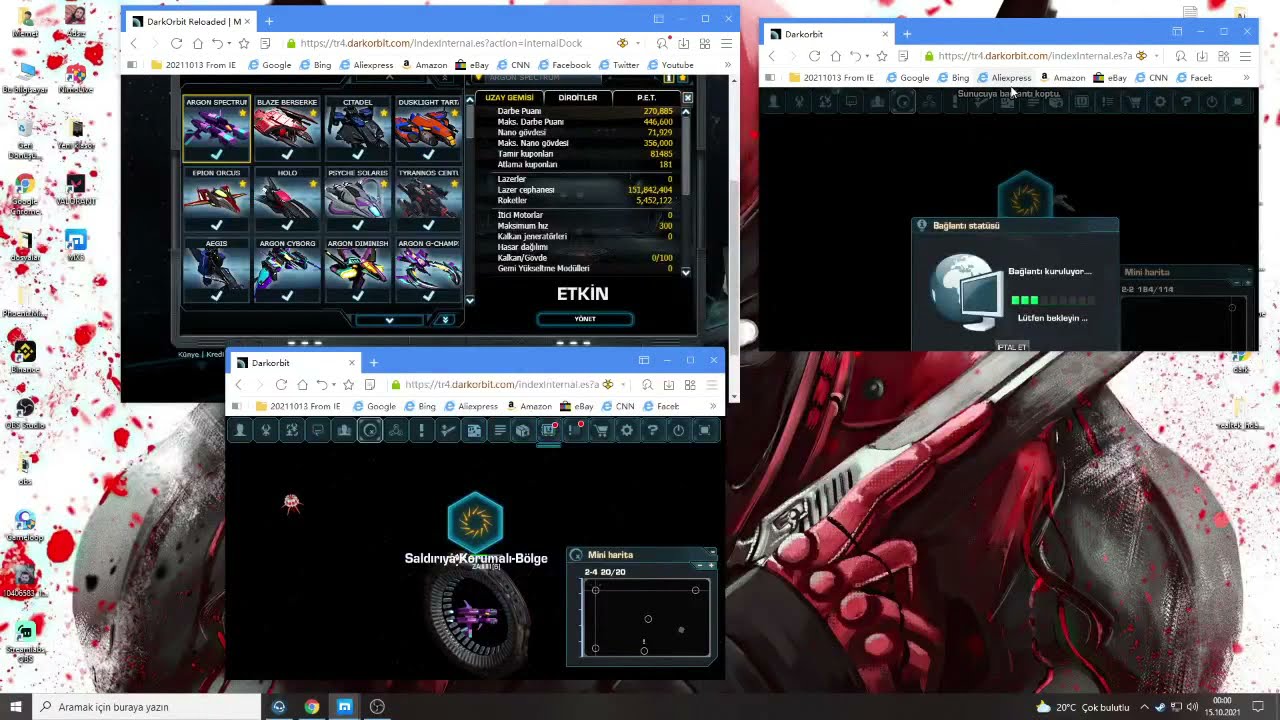Open the user profile icon in game toolbar

(240, 430)
